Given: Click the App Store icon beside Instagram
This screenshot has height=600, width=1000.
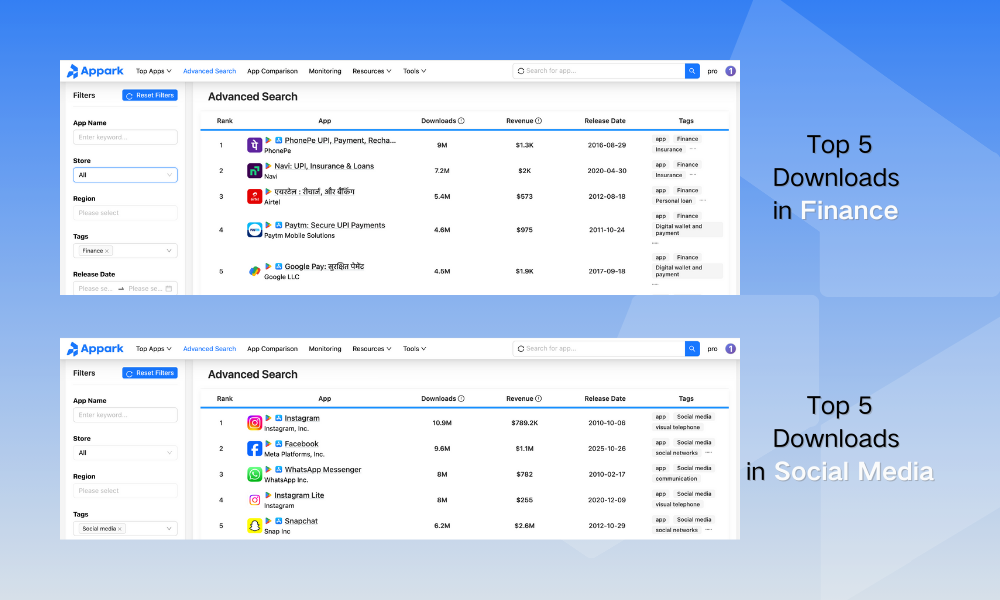Looking at the screenshot, I should 278,417.
